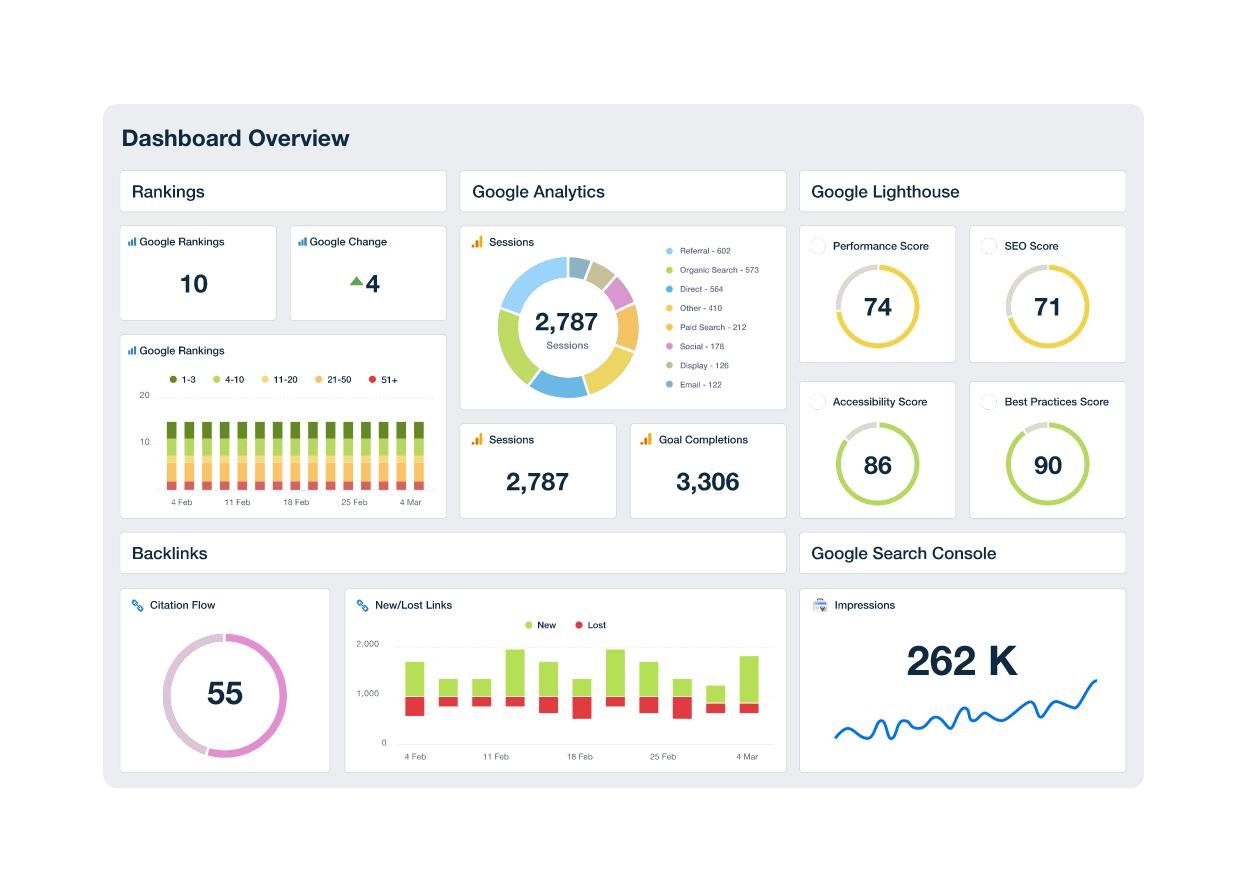Viewport: 1248px width, 892px height.
Task: Click the Performance Score 74 gauge
Action: click(877, 306)
